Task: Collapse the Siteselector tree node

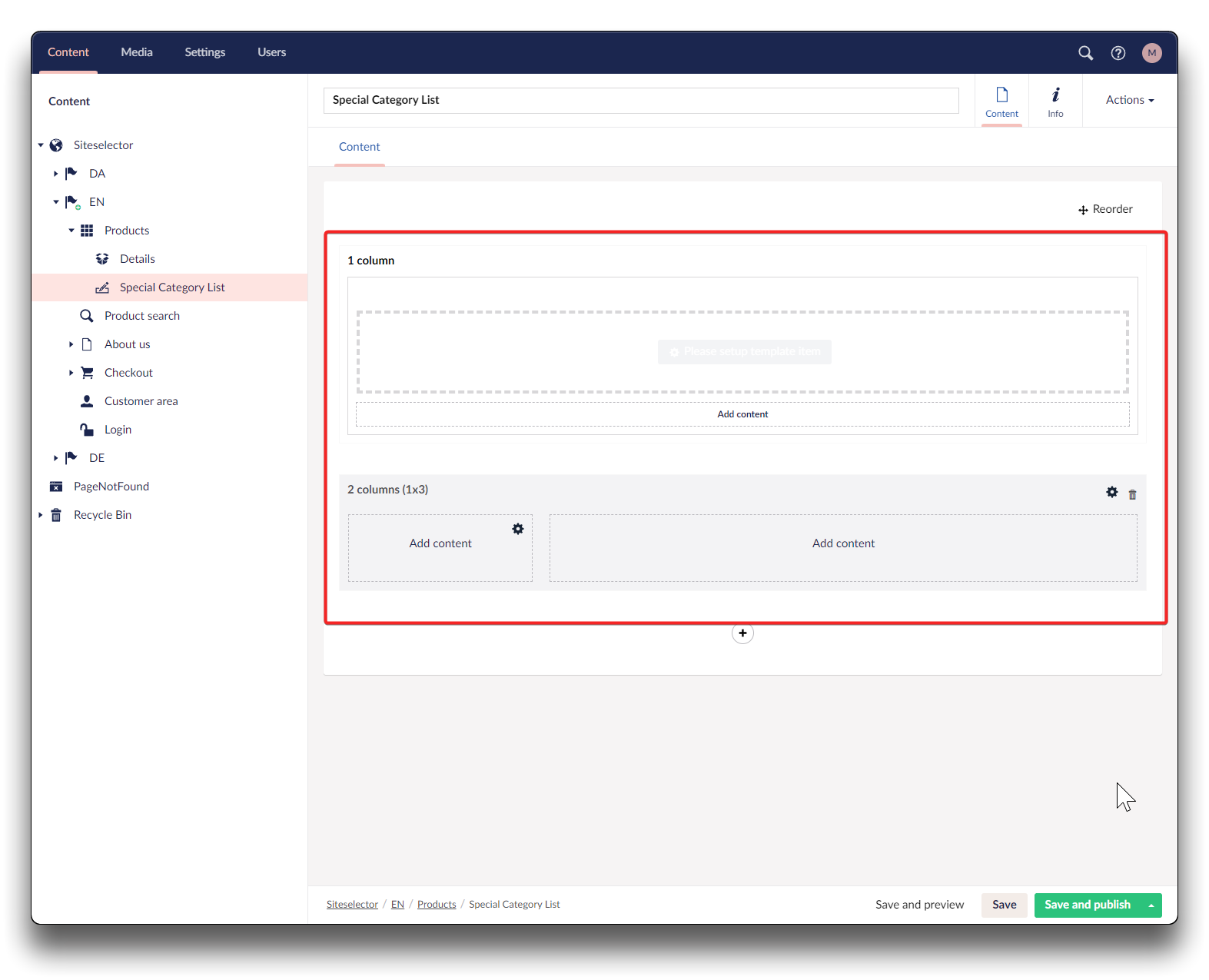Action: [41, 145]
